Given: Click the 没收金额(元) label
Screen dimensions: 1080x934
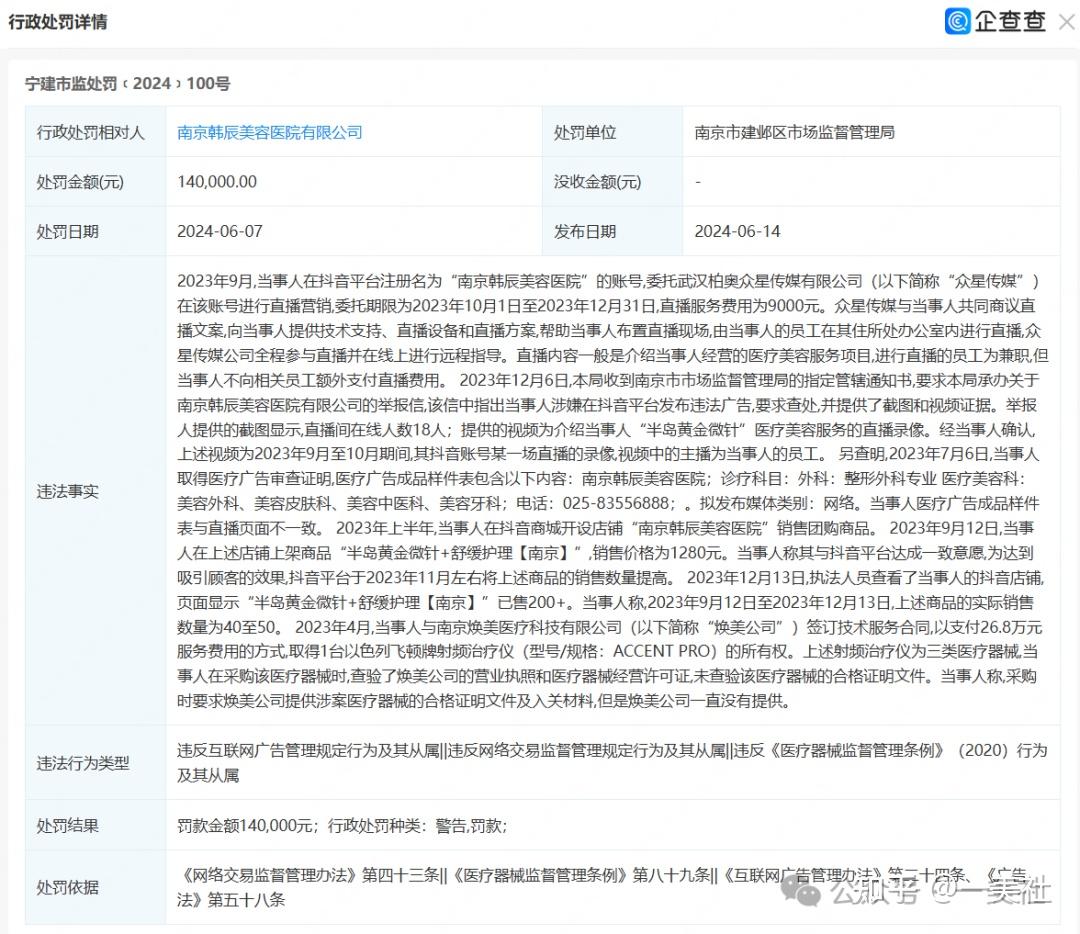Looking at the screenshot, I should (x=597, y=182).
